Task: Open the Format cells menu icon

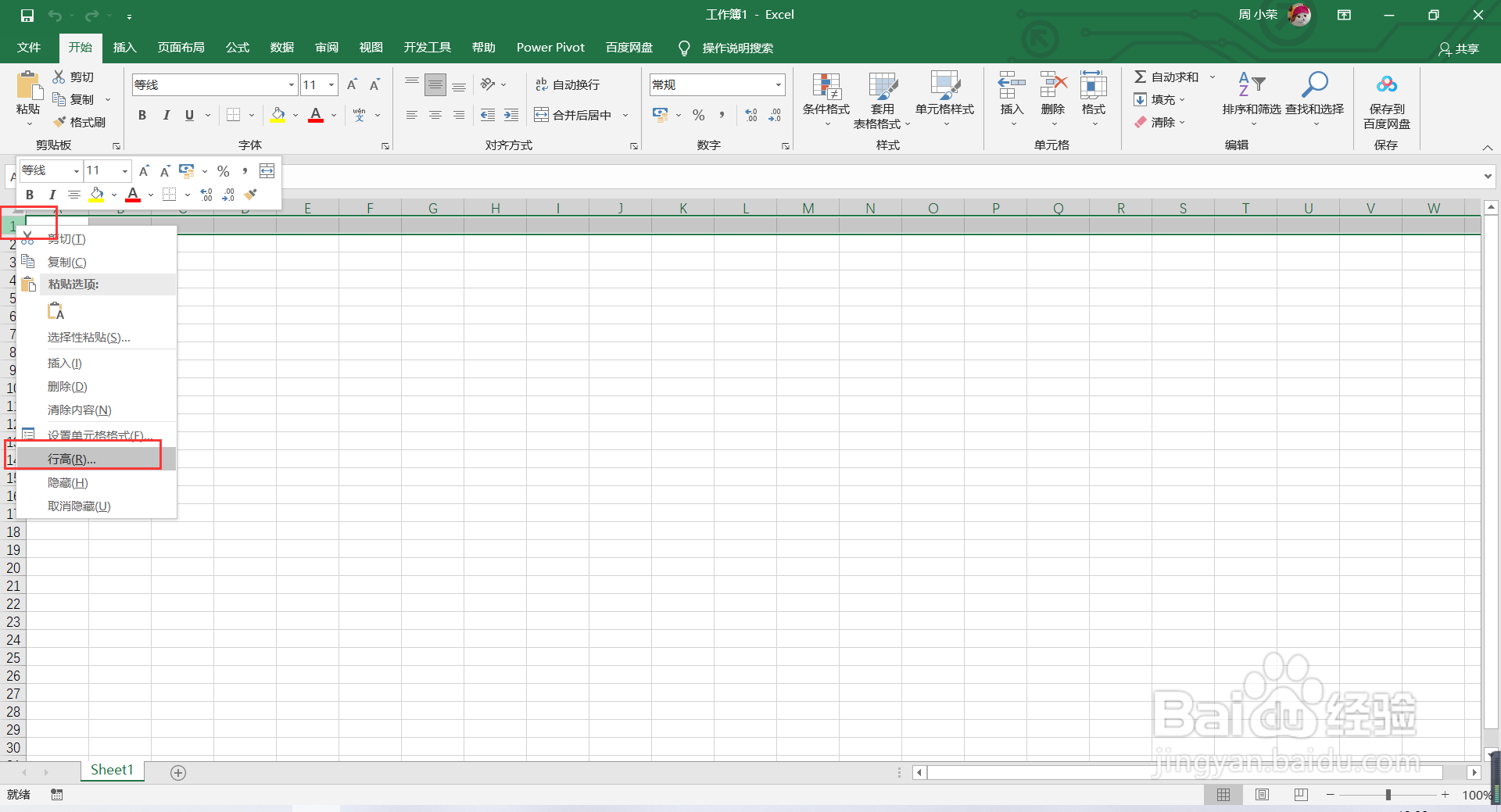Action: click(1094, 84)
